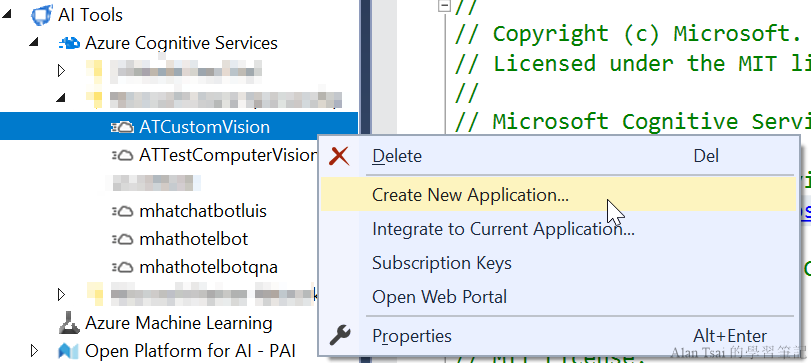The height and width of the screenshot is (363, 811).
Task: Click the AI Tools node icon
Action: pos(42,14)
